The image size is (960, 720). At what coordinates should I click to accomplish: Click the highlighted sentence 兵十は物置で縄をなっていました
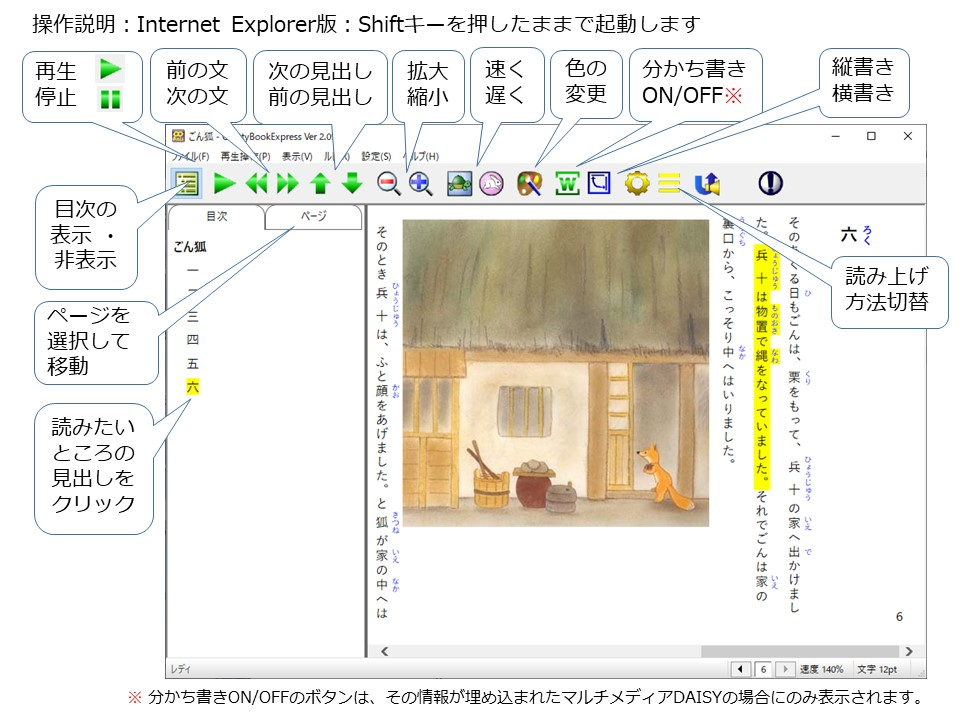(x=761, y=367)
